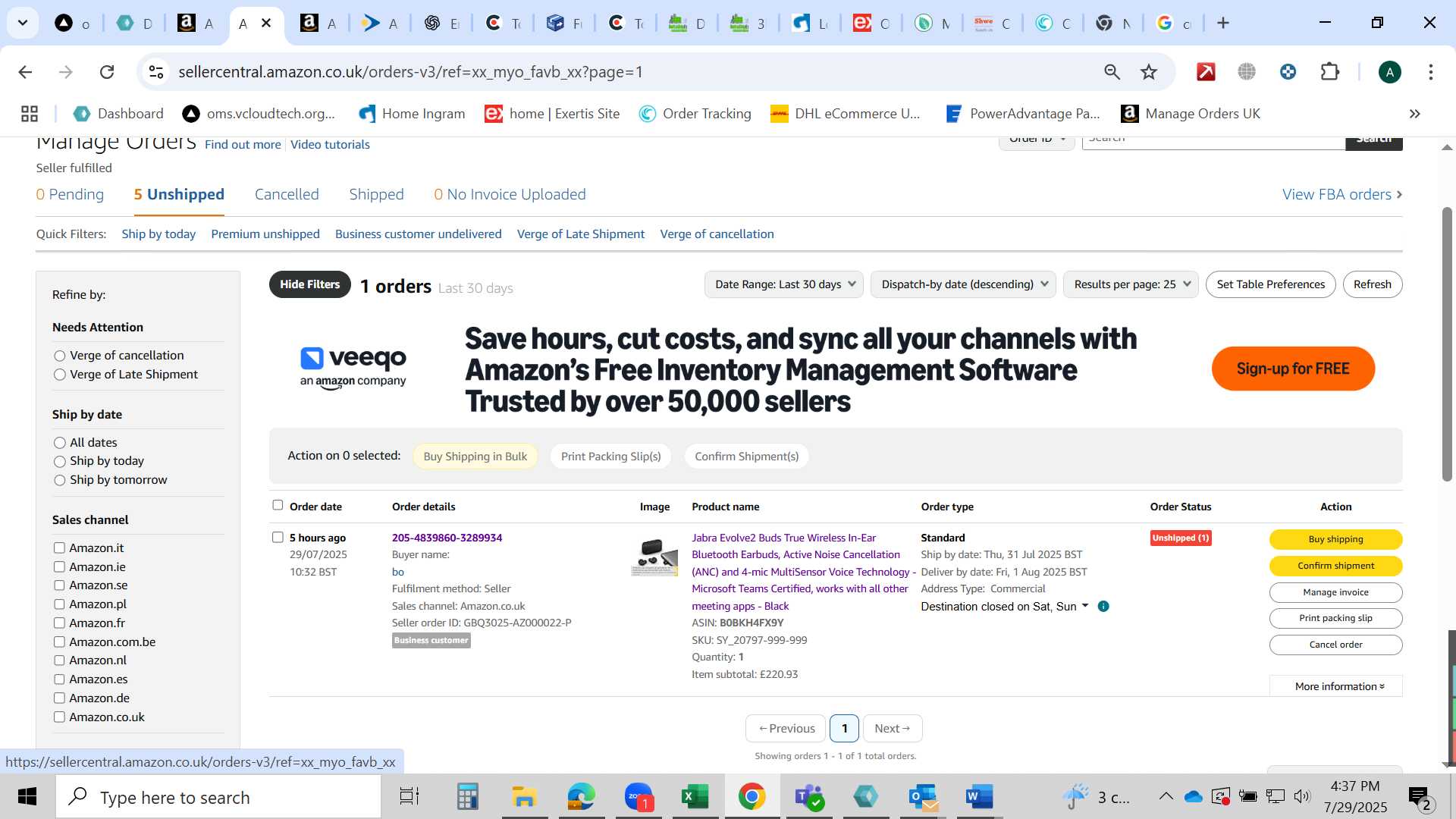The height and width of the screenshot is (819, 1456).
Task: Open Task View on the taskbar
Action: click(409, 797)
